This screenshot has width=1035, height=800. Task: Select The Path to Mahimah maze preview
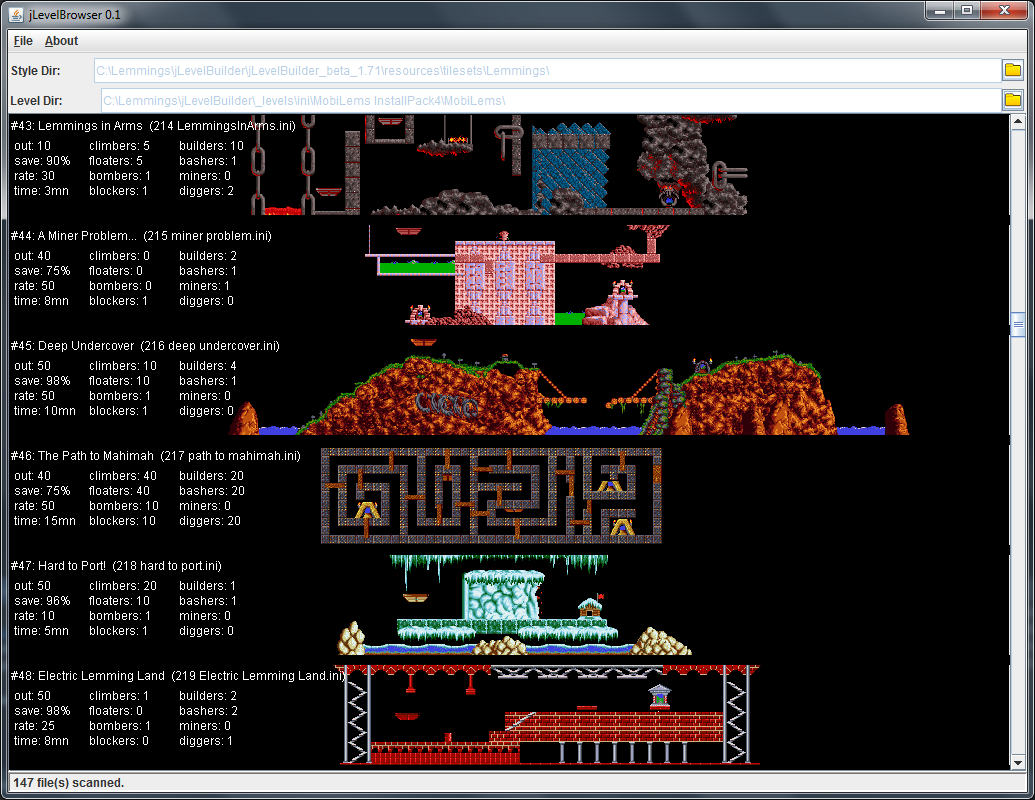[491, 496]
